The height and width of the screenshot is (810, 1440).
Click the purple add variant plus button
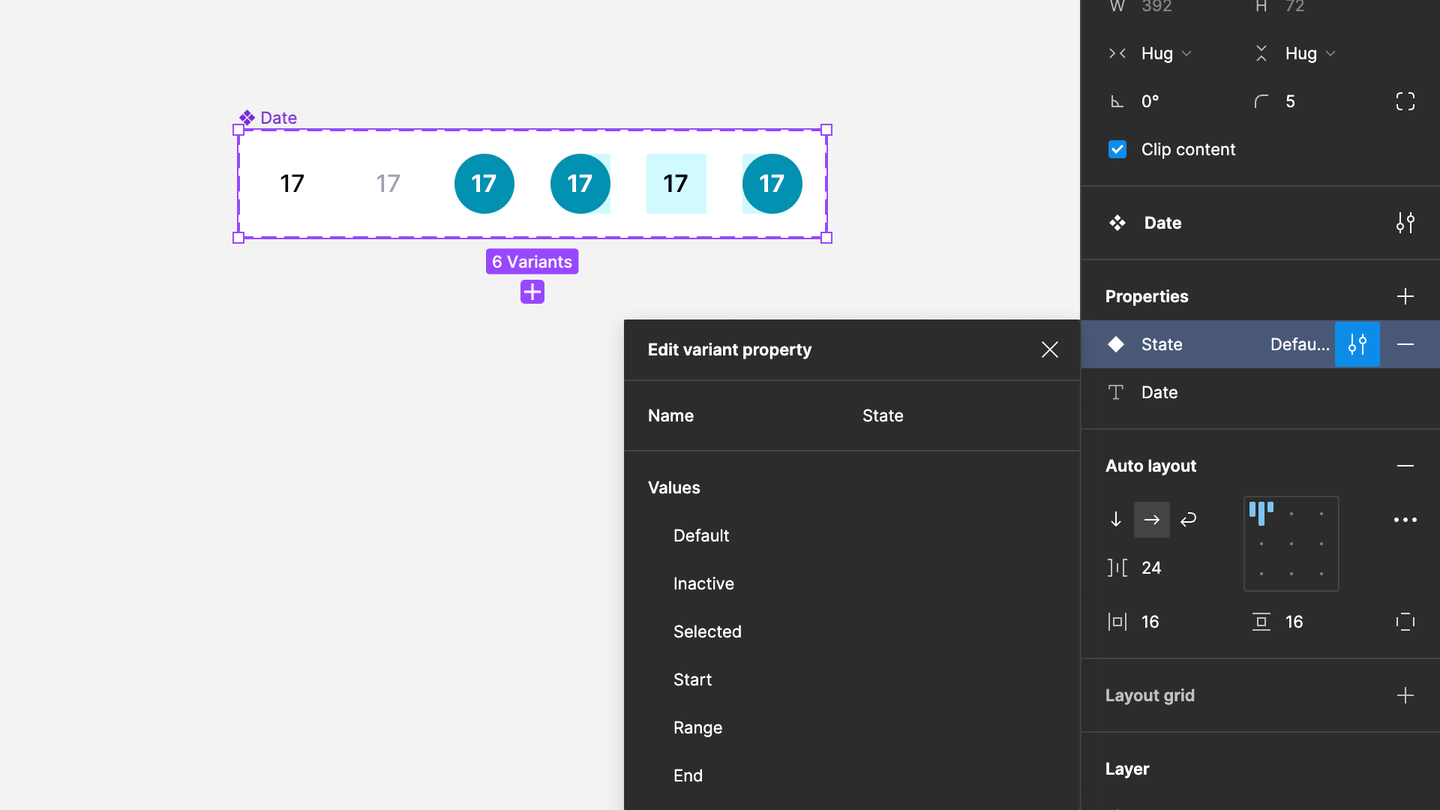(x=532, y=292)
